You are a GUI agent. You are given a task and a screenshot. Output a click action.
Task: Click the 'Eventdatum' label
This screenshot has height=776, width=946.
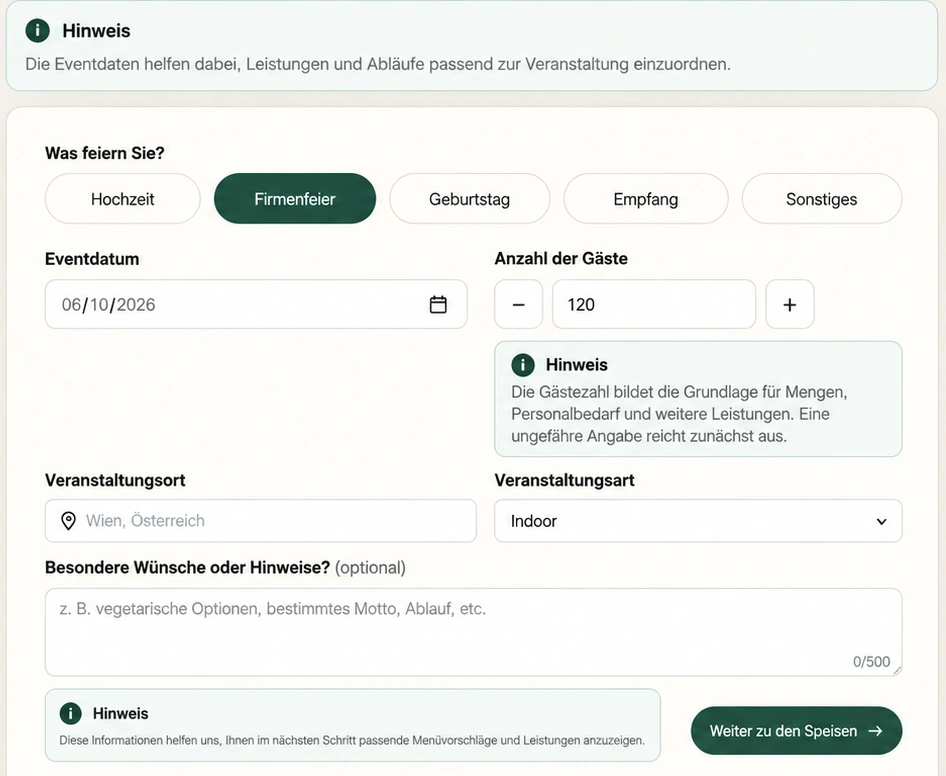92,259
